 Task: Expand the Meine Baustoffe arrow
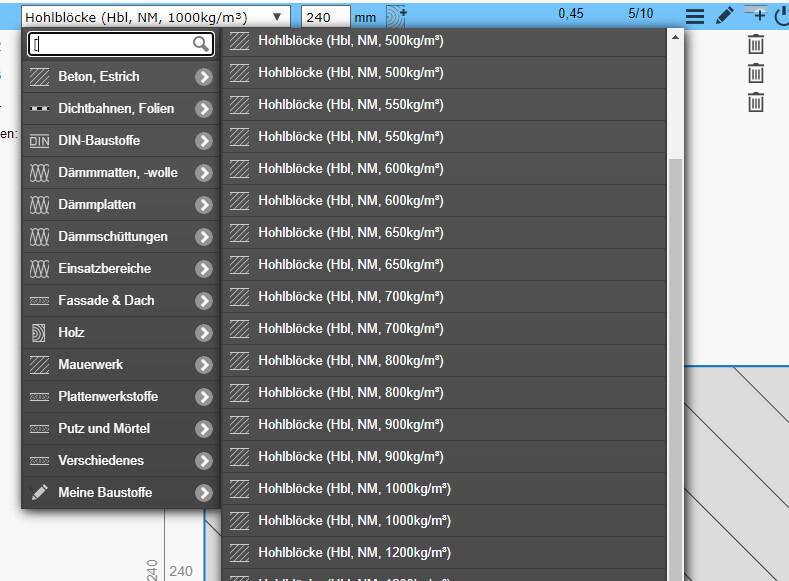point(204,493)
